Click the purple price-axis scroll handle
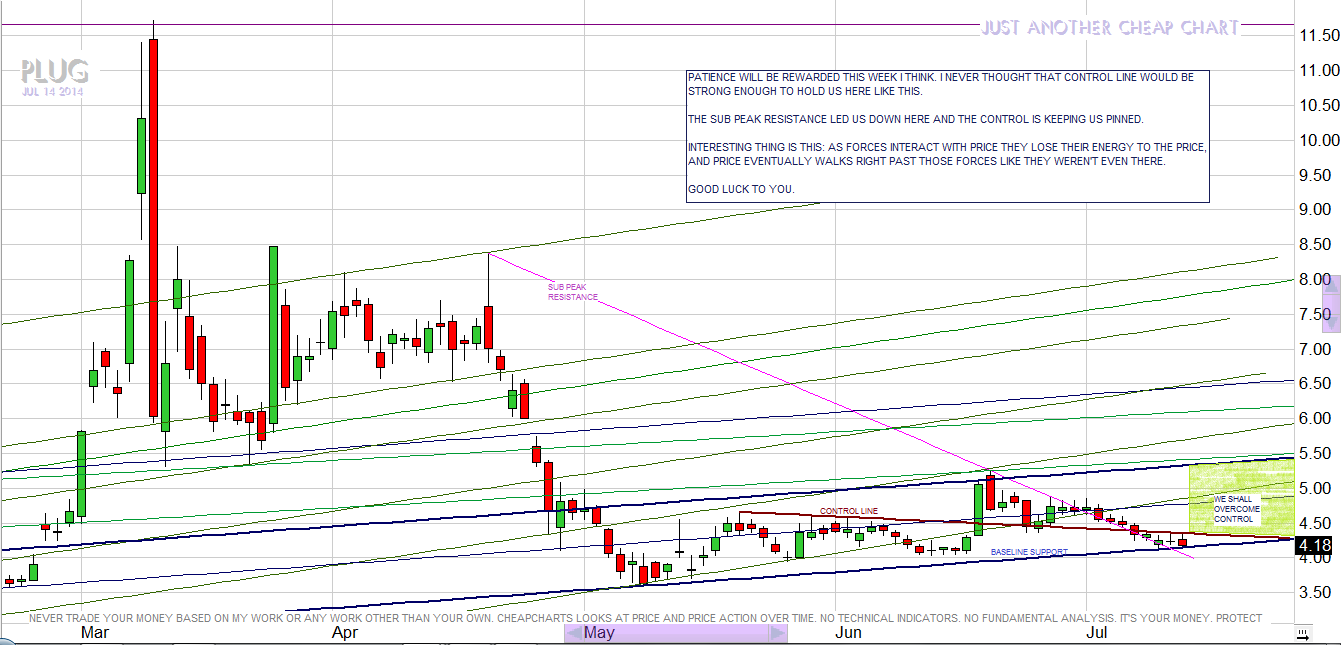This screenshot has width=1341, height=645. coord(1330,302)
